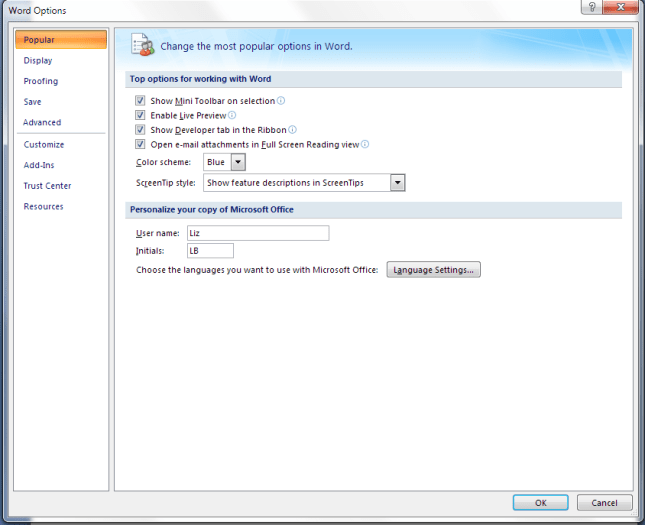Disable Enable Live Preview checkbox
This screenshot has width=645, height=525.
coord(140,115)
